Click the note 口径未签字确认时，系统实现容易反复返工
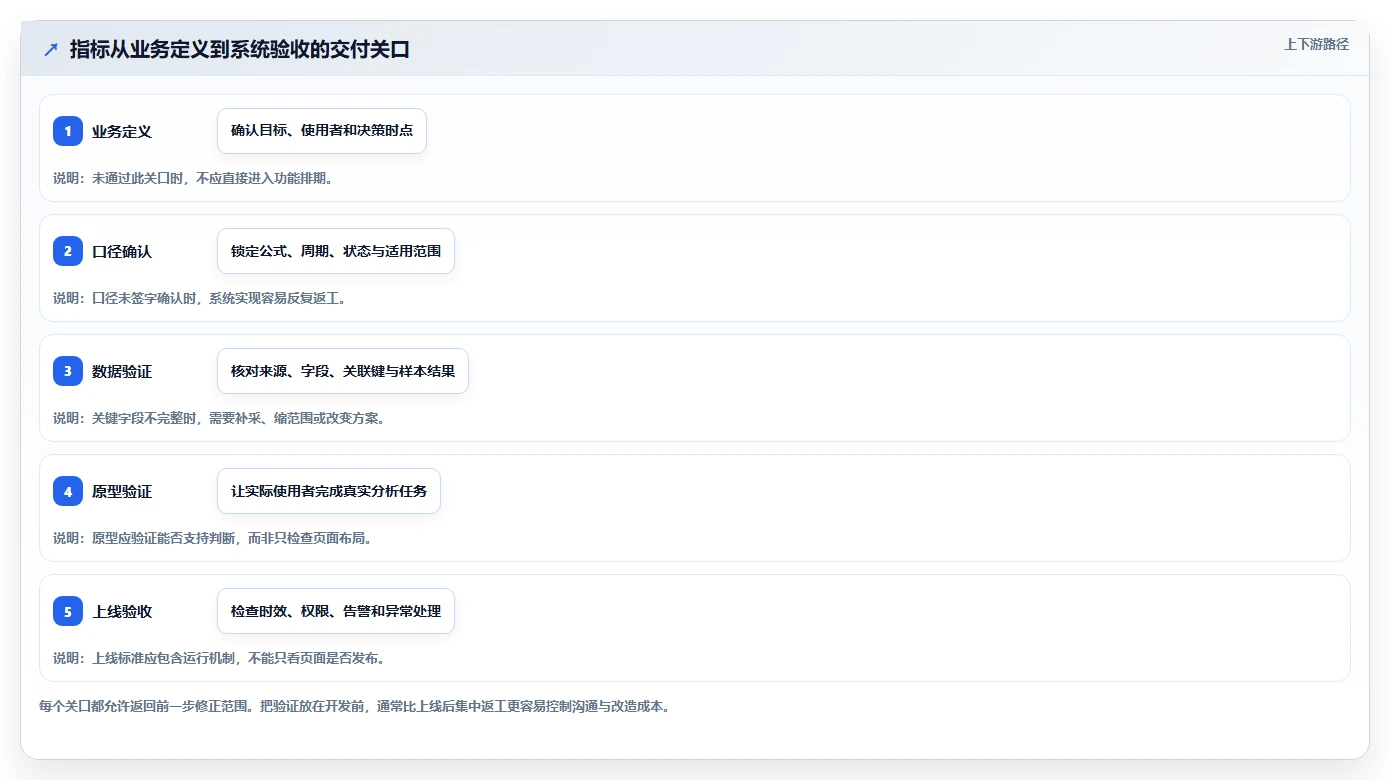The width and height of the screenshot is (1390, 780). pyautogui.click(x=200, y=298)
